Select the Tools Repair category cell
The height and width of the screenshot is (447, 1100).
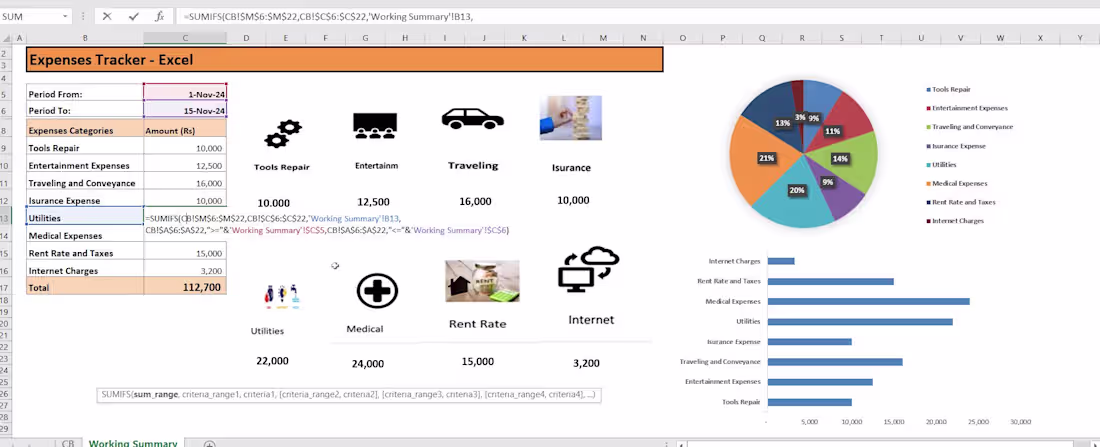[x=85, y=148]
